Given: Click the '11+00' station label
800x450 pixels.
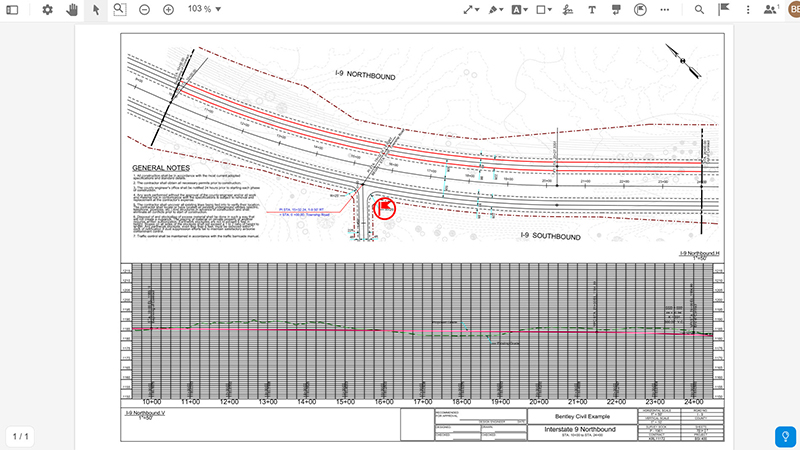Looking at the screenshot, I should 190,402.
